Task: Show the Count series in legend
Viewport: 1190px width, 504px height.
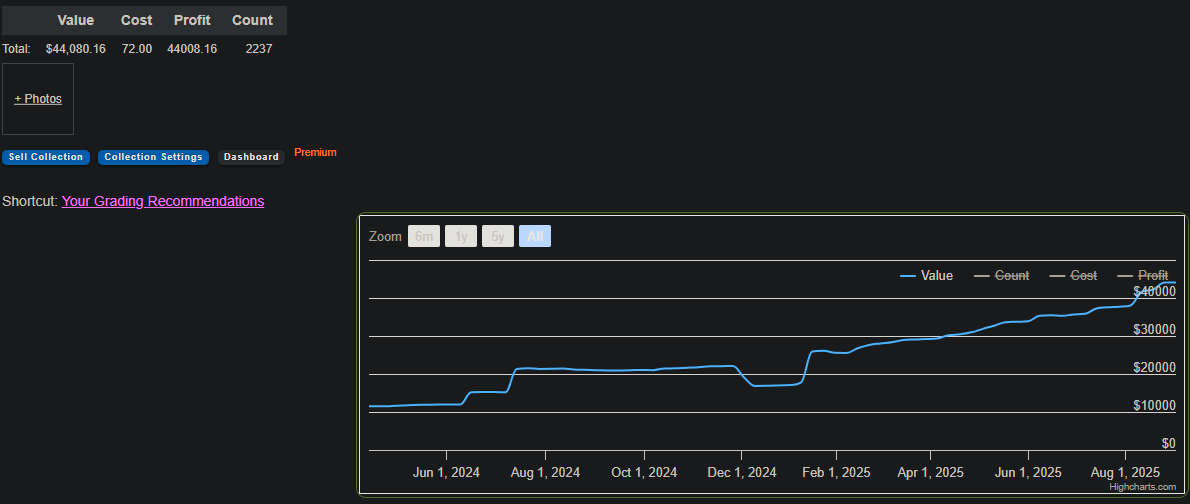Action: [x=1002, y=276]
